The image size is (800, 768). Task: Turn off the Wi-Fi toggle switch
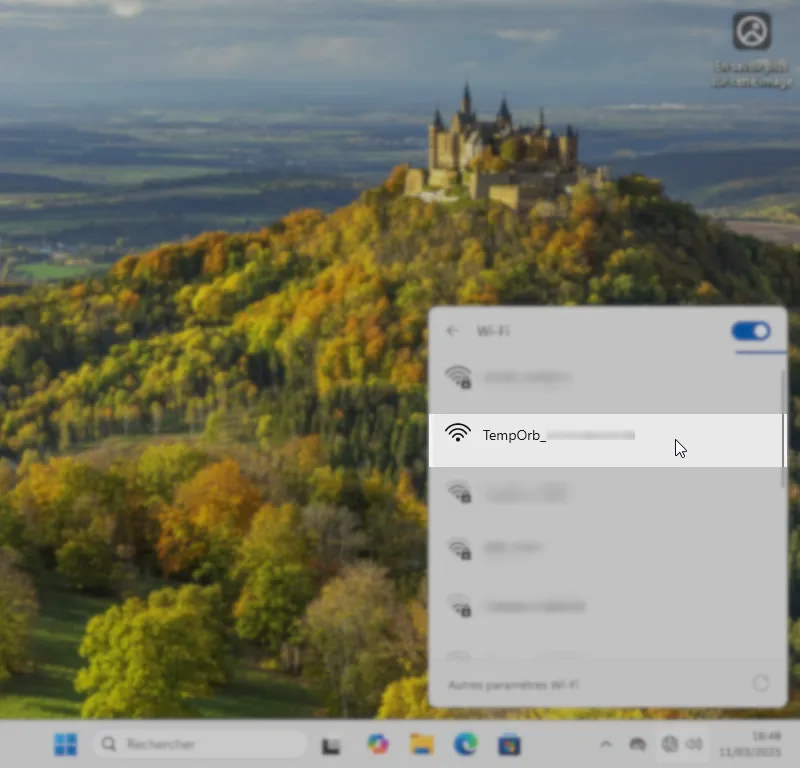[751, 331]
